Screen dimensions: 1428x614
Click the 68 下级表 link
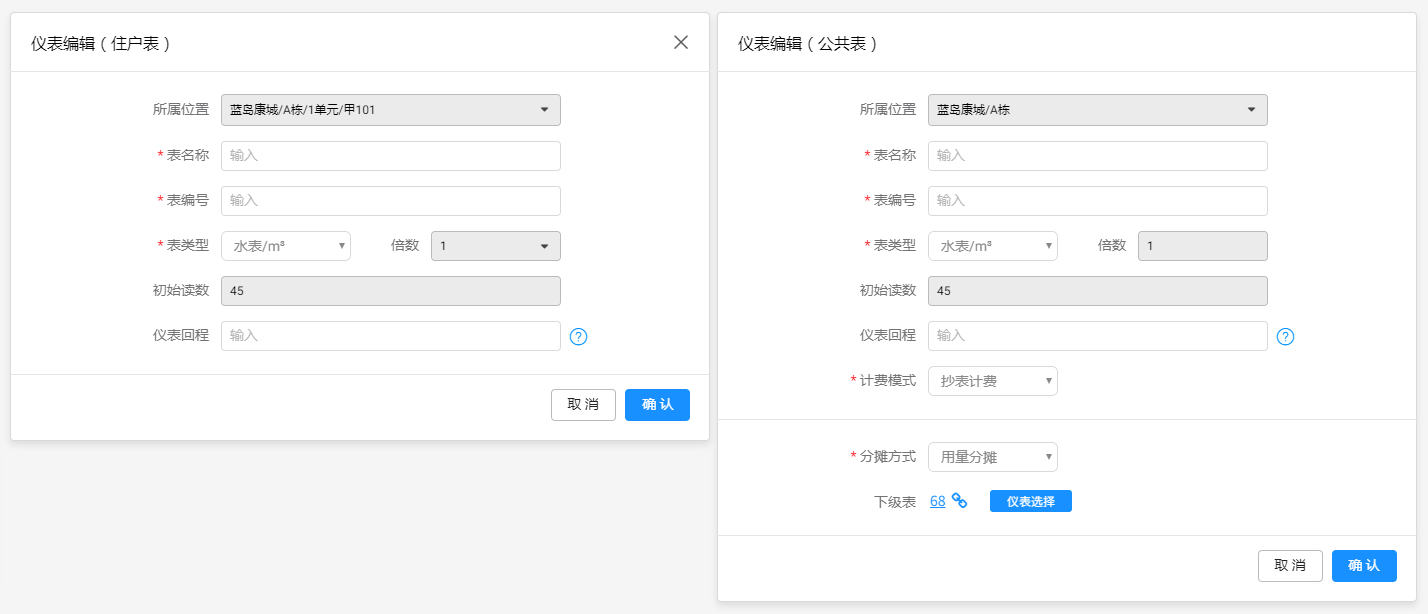click(937, 501)
